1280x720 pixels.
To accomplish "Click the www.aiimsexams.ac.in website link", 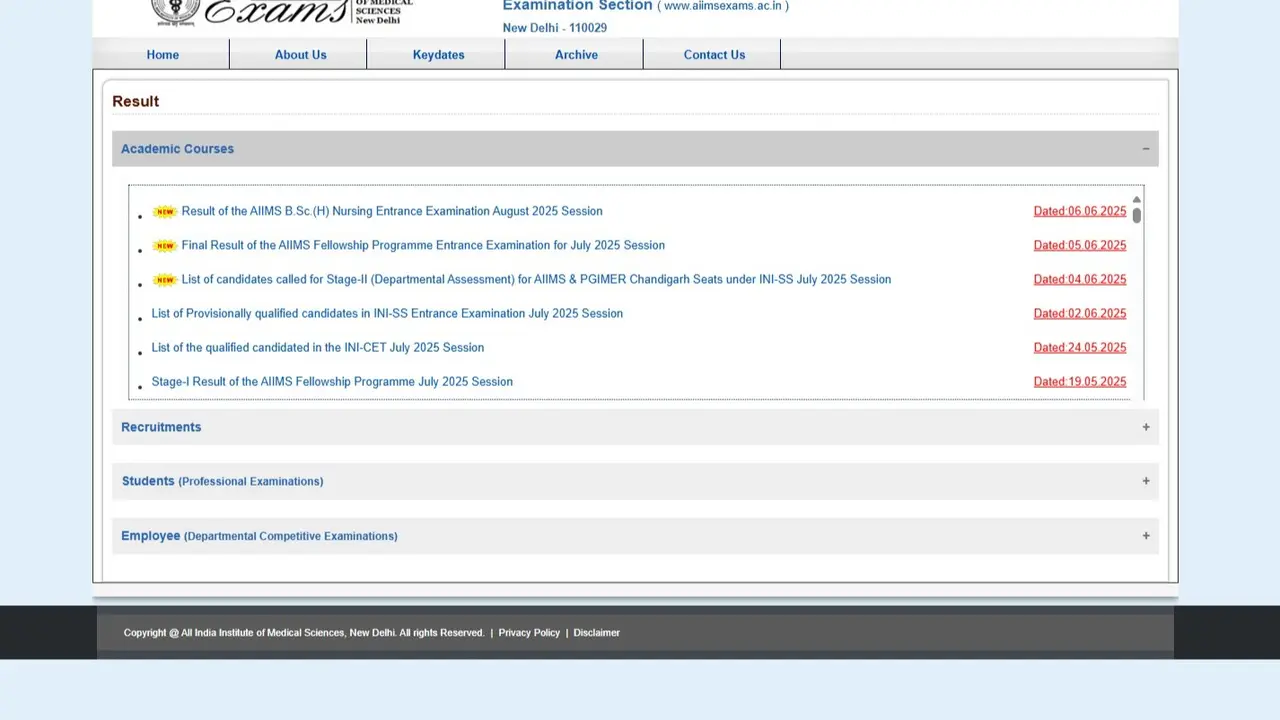I will pyautogui.click(x=724, y=6).
